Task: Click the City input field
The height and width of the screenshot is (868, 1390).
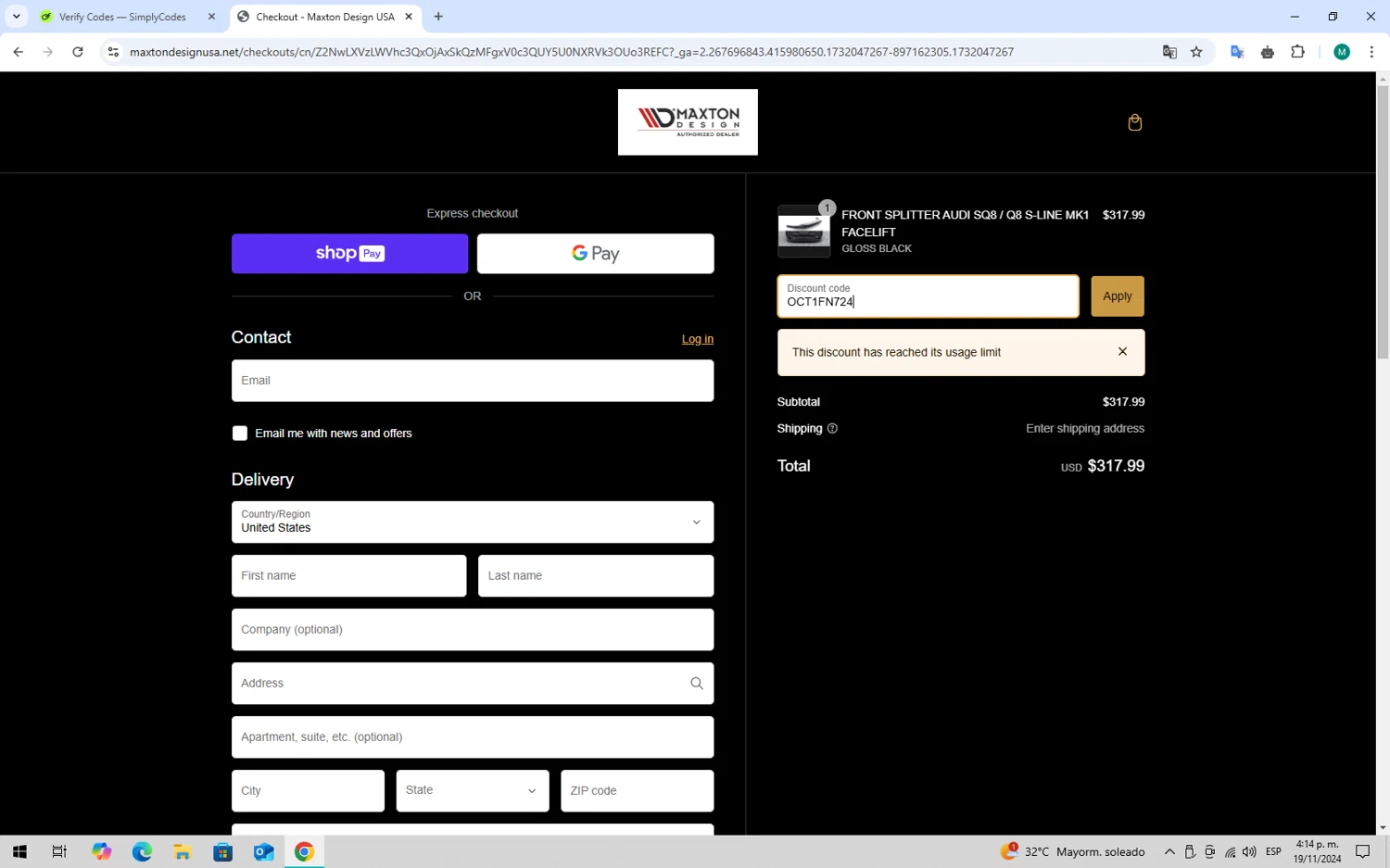Action: 308,791
